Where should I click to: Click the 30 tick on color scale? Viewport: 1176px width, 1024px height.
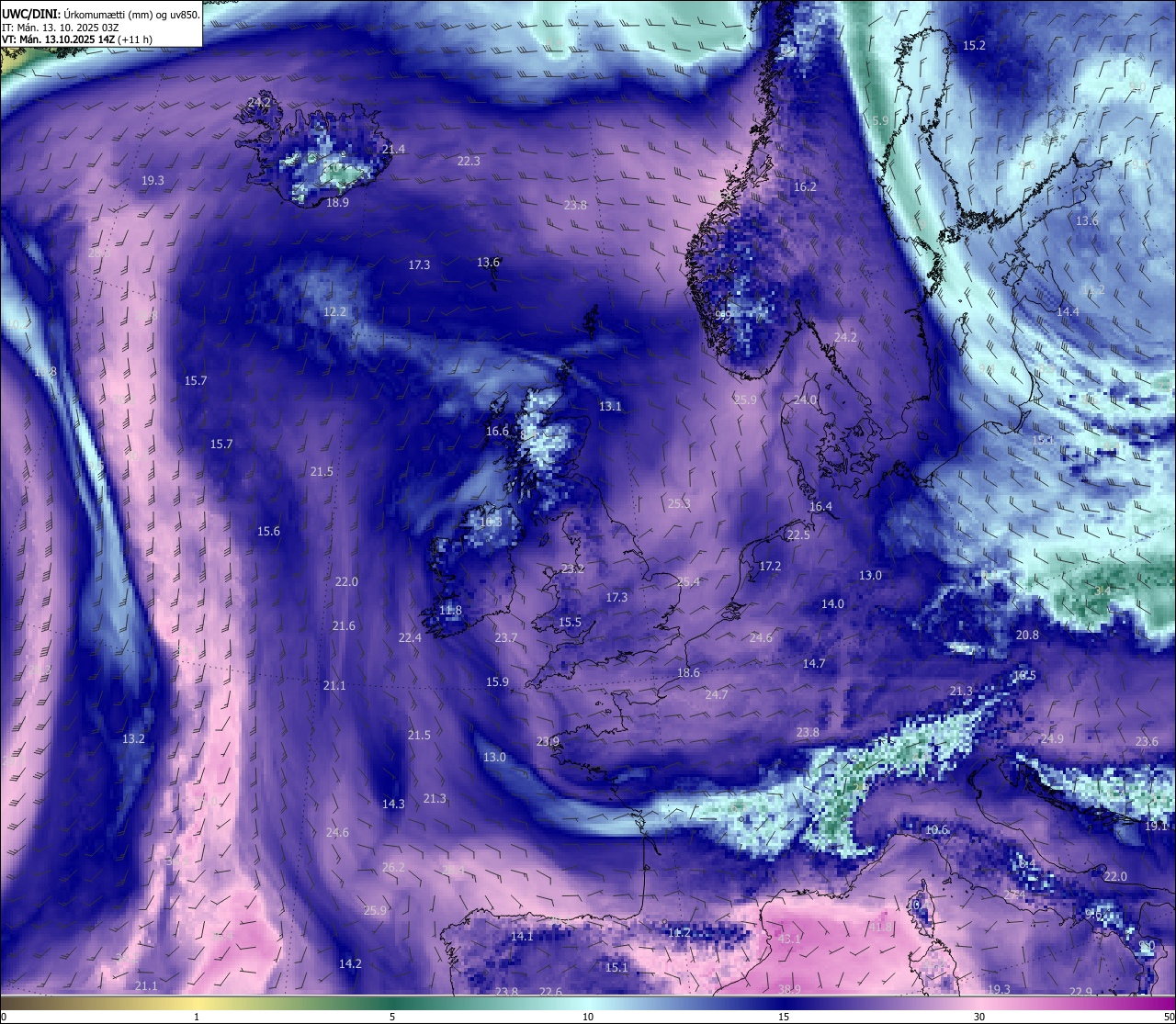979,1017
